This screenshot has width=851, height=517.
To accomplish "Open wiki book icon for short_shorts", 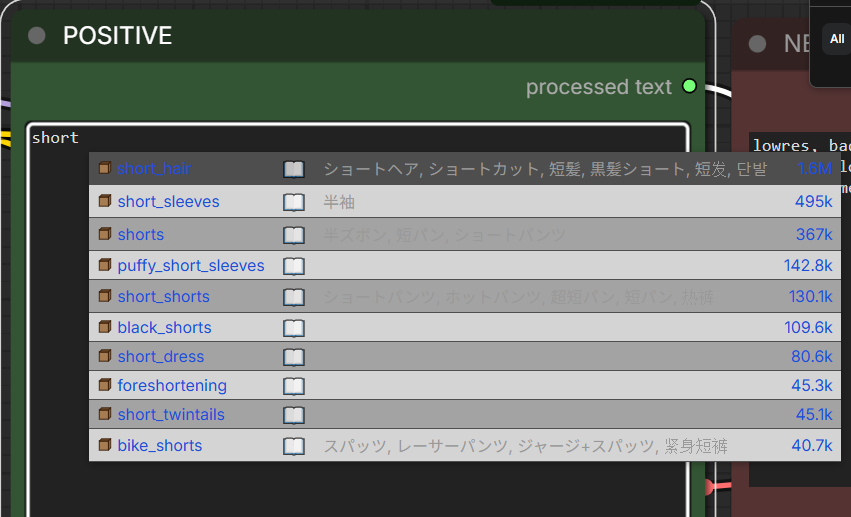I will 294,297.
